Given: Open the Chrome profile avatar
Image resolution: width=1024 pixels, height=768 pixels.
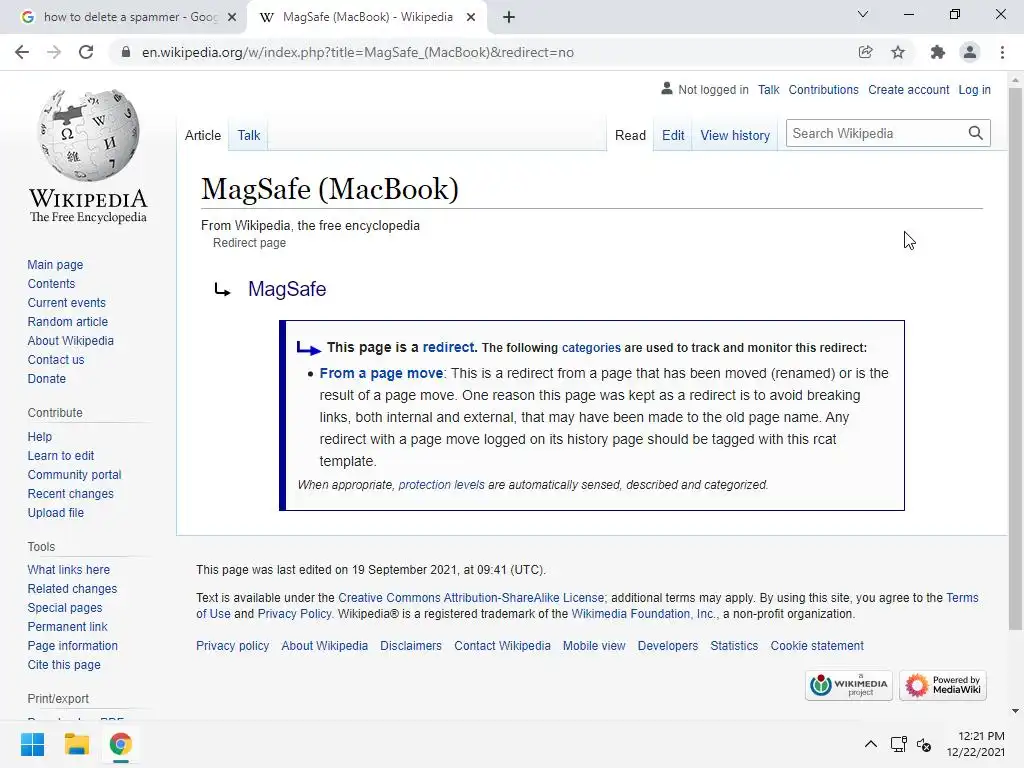Looking at the screenshot, I should click(970, 52).
